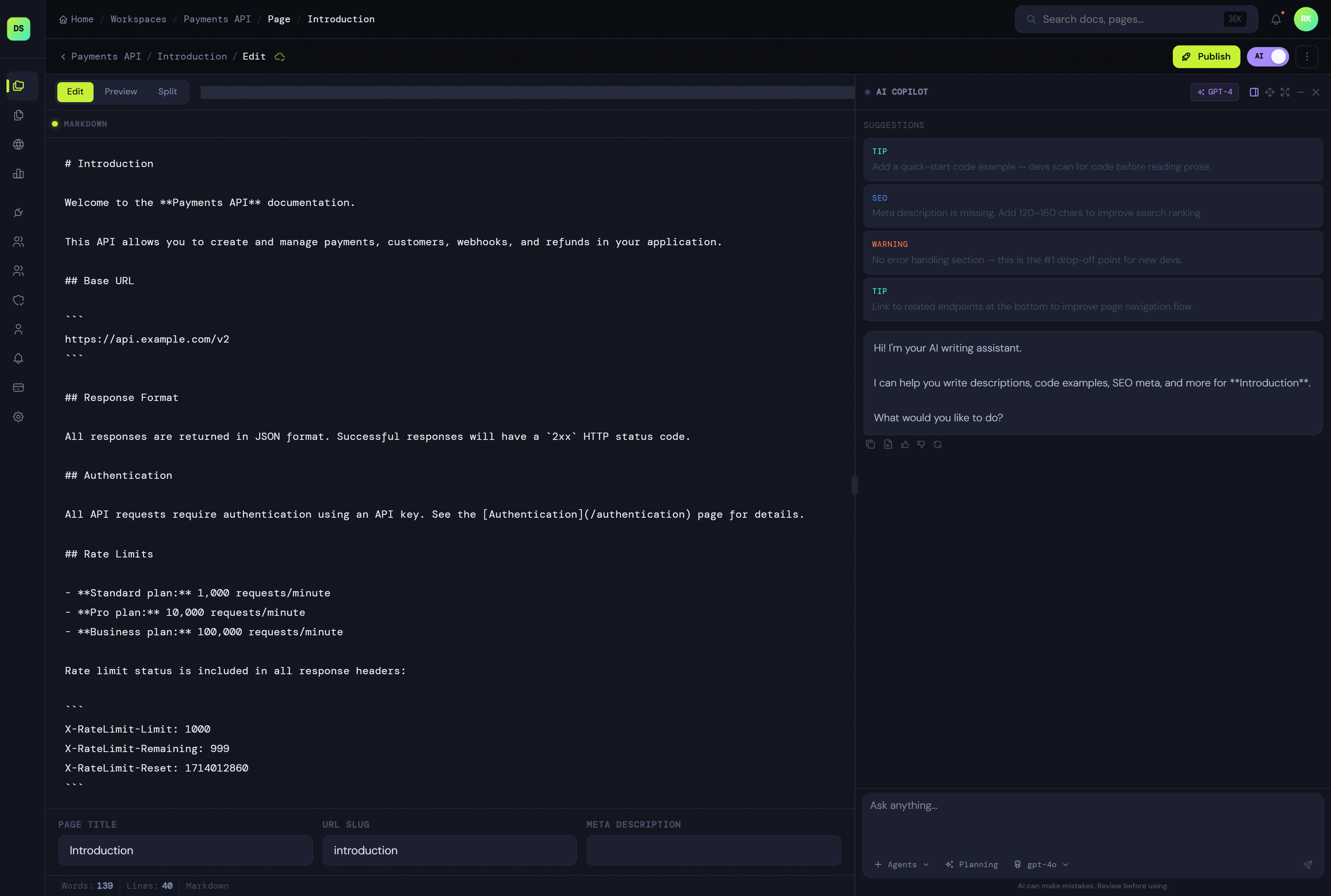The height and width of the screenshot is (896, 1331).
Task: Switch to the Preview tab
Action: 120,92
